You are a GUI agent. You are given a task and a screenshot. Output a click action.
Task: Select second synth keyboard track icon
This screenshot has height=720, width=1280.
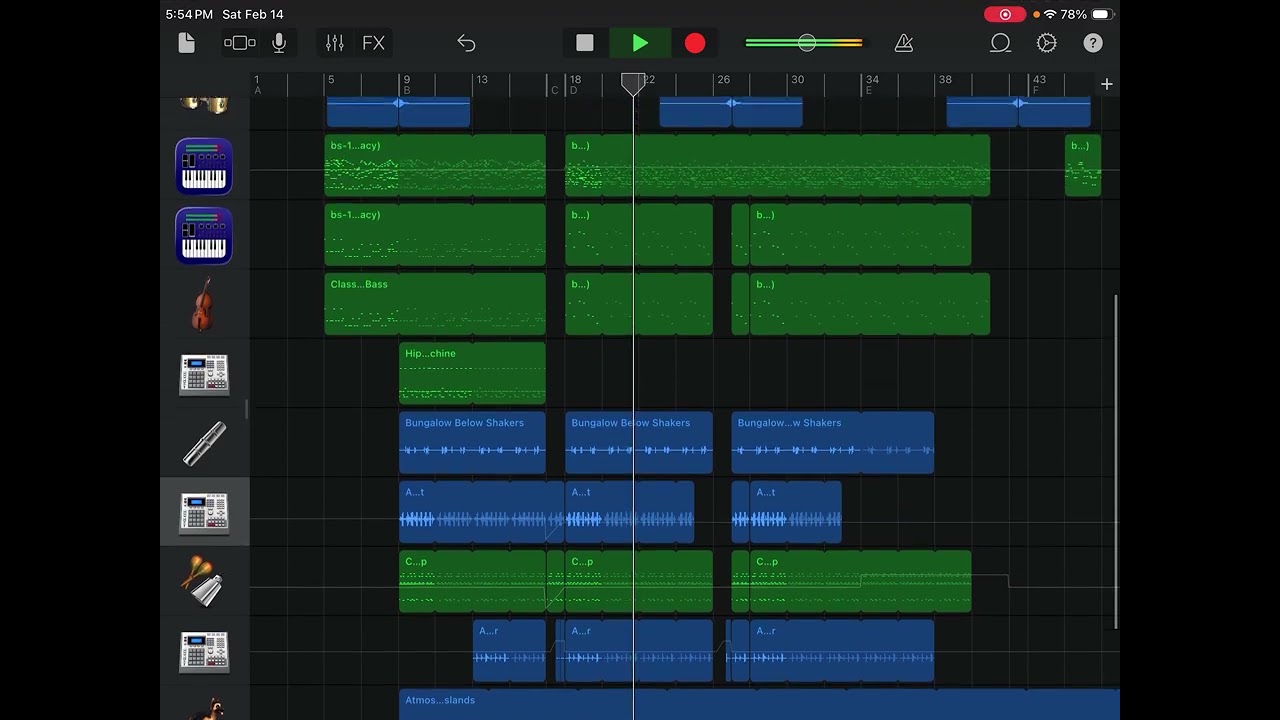tap(204, 235)
